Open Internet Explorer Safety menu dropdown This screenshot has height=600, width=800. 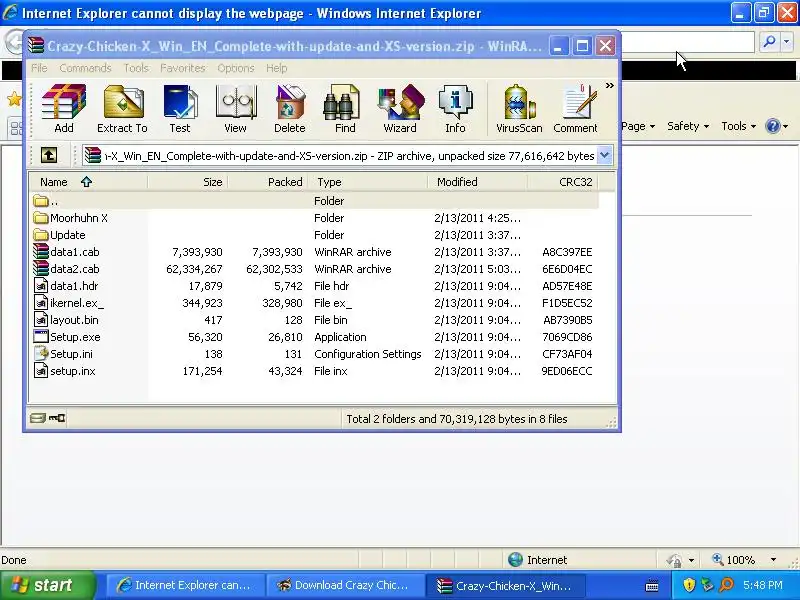pos(688,126)
